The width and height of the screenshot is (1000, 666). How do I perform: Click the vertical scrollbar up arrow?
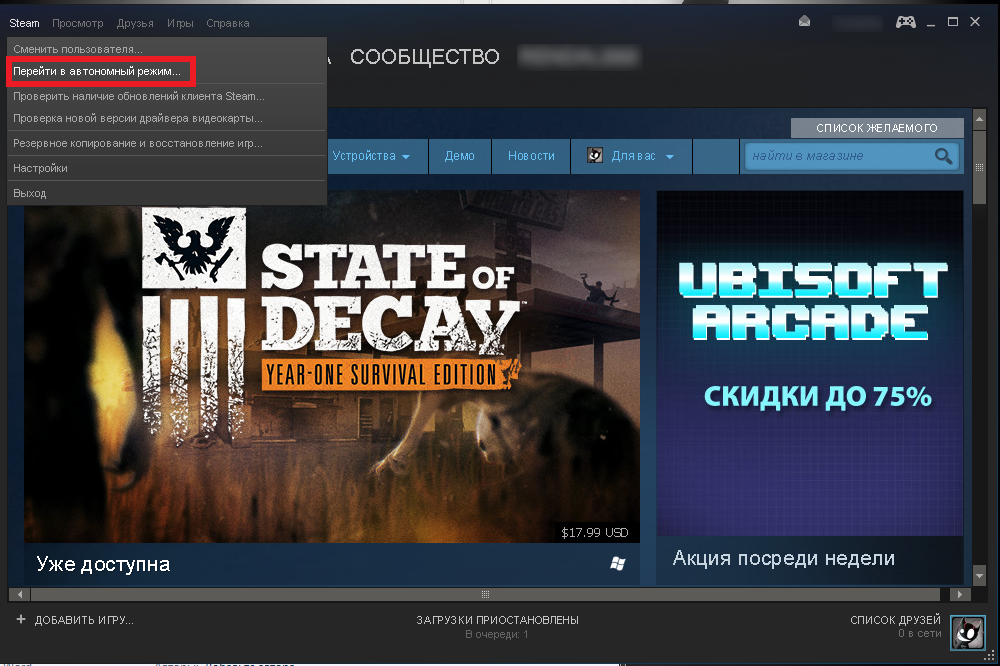coord(980,119)
